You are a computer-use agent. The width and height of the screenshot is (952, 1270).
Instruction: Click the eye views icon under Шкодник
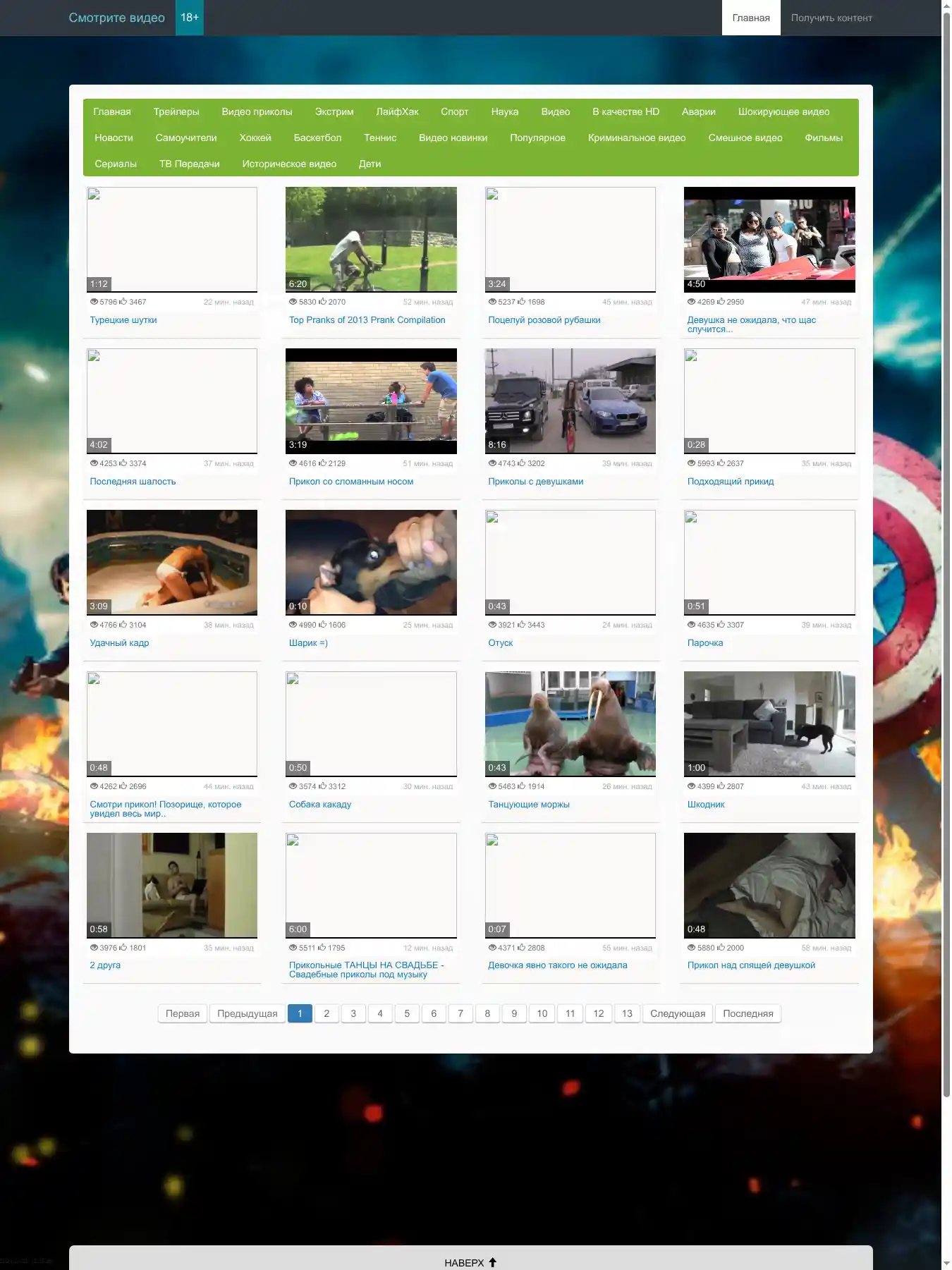tap(691, 786)
